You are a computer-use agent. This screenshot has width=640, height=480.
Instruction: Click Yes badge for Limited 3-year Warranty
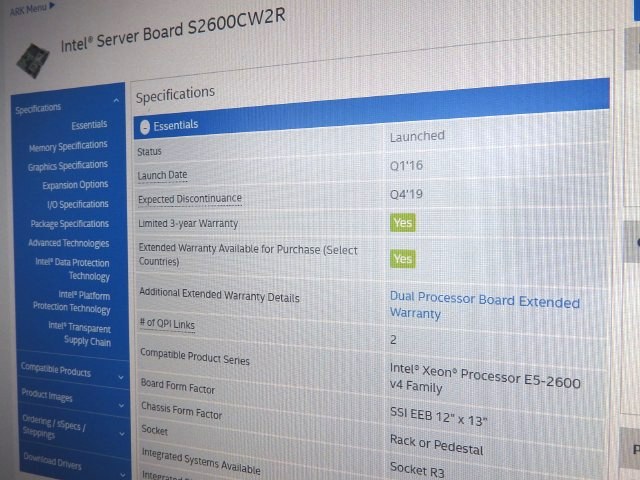click(x=403, y=222)
